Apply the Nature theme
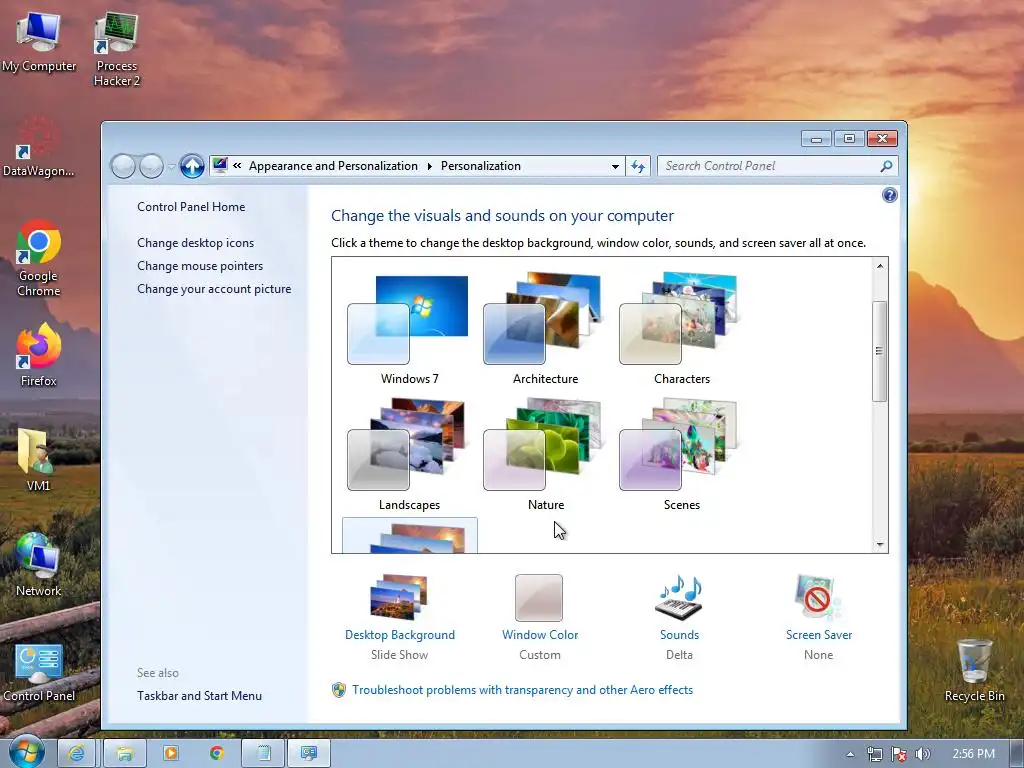 tap(545, 455)
